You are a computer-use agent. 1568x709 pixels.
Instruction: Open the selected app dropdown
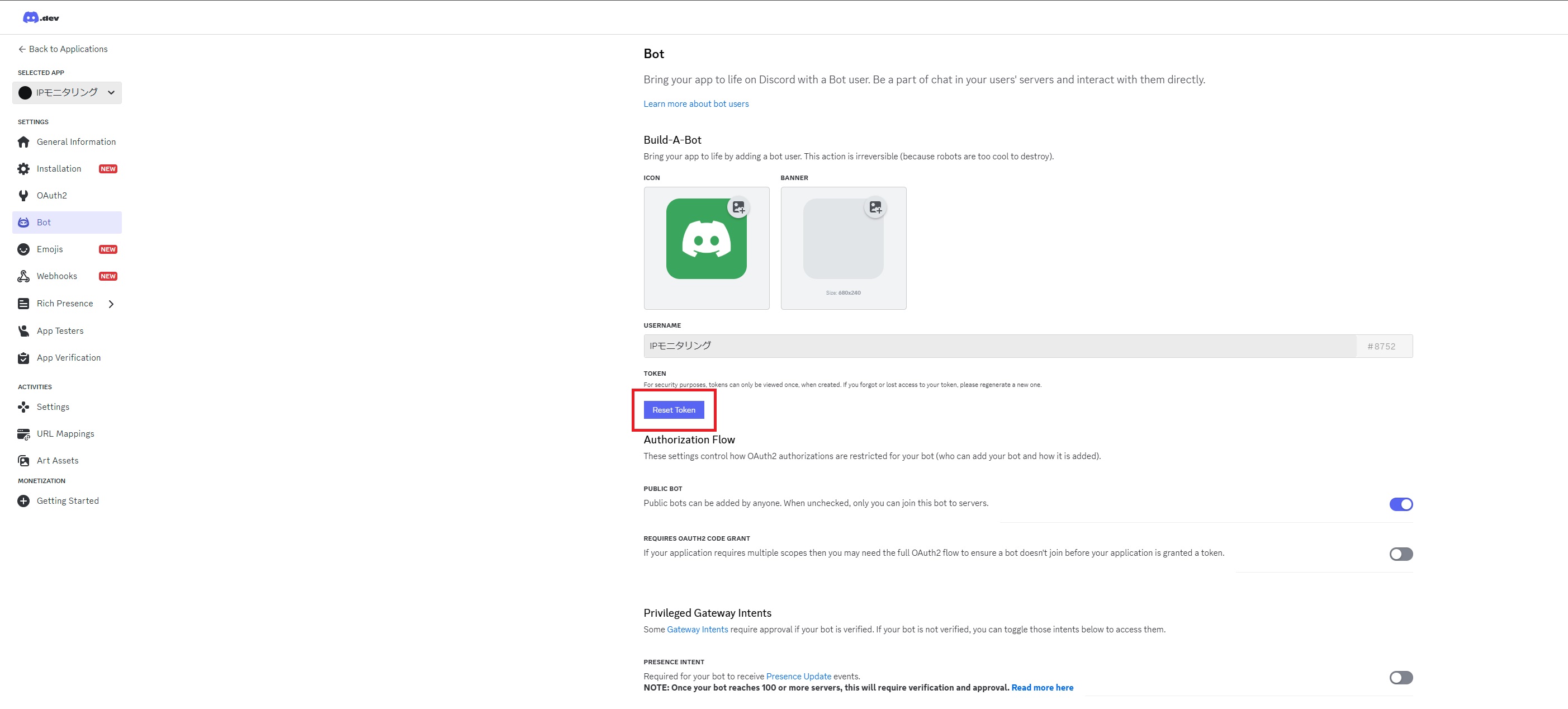pyautogui.click(x=67, y=93)
